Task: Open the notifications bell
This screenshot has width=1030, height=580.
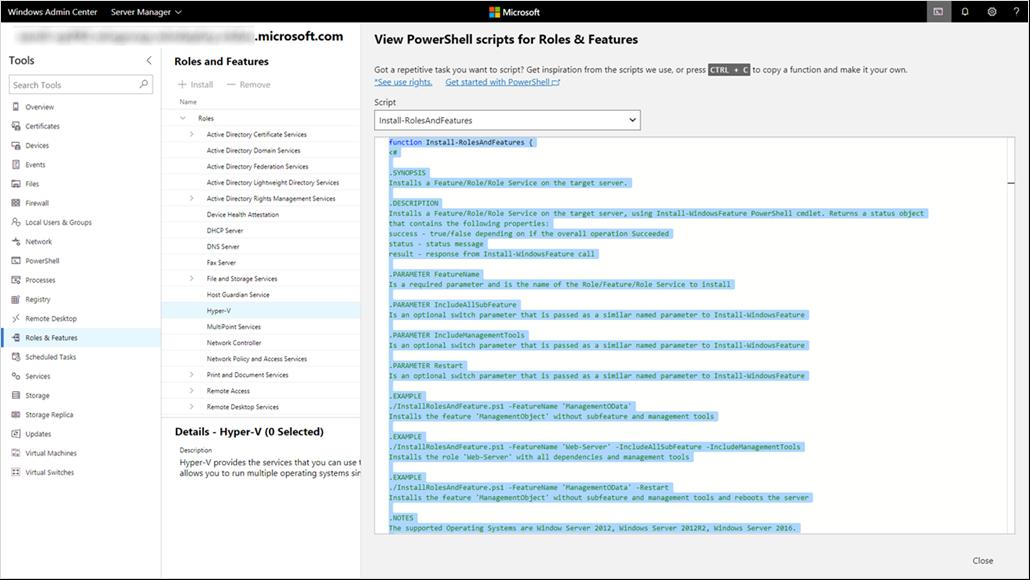Action: (965, 12)
